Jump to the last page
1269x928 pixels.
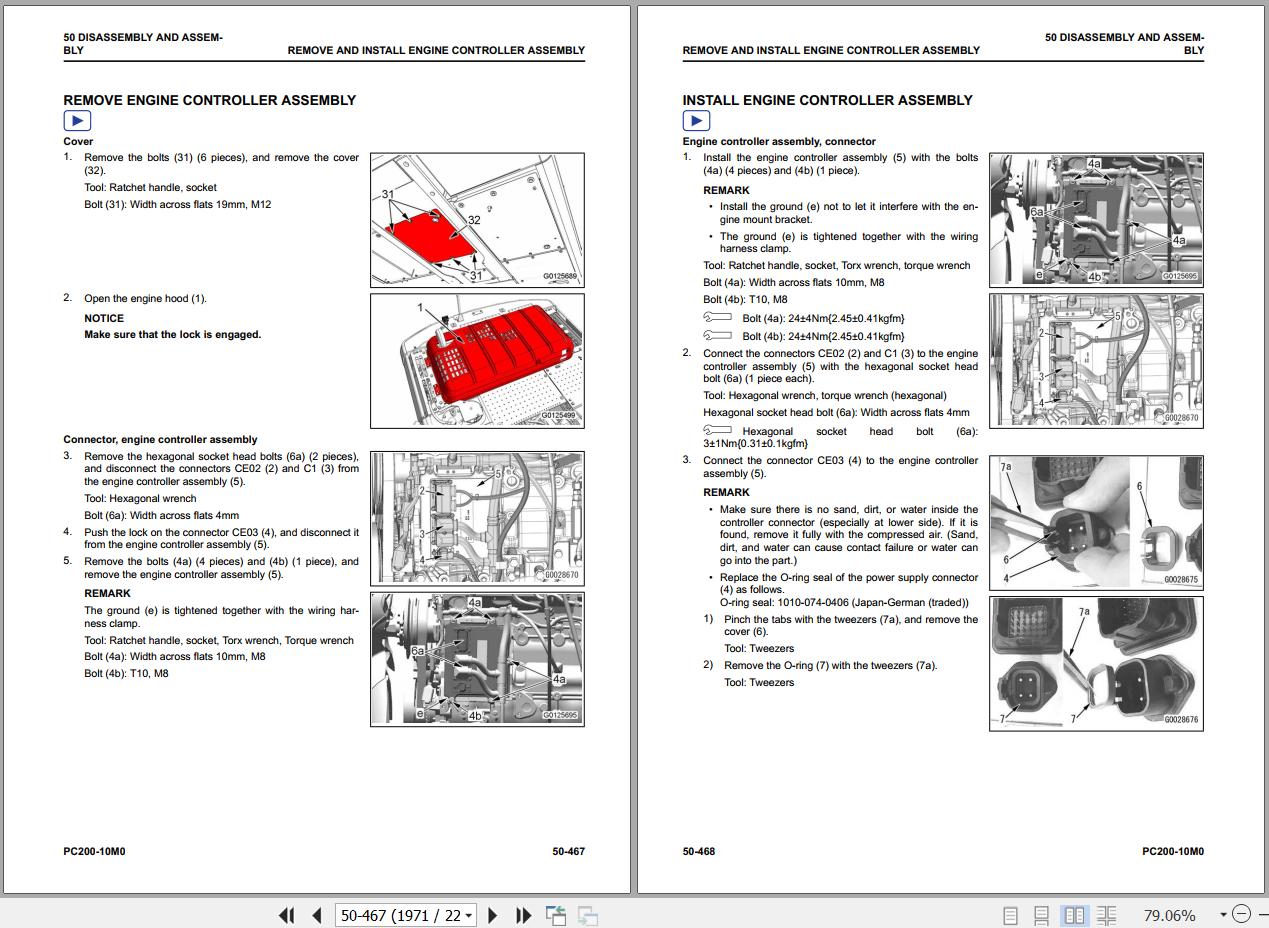pos(523,915)
